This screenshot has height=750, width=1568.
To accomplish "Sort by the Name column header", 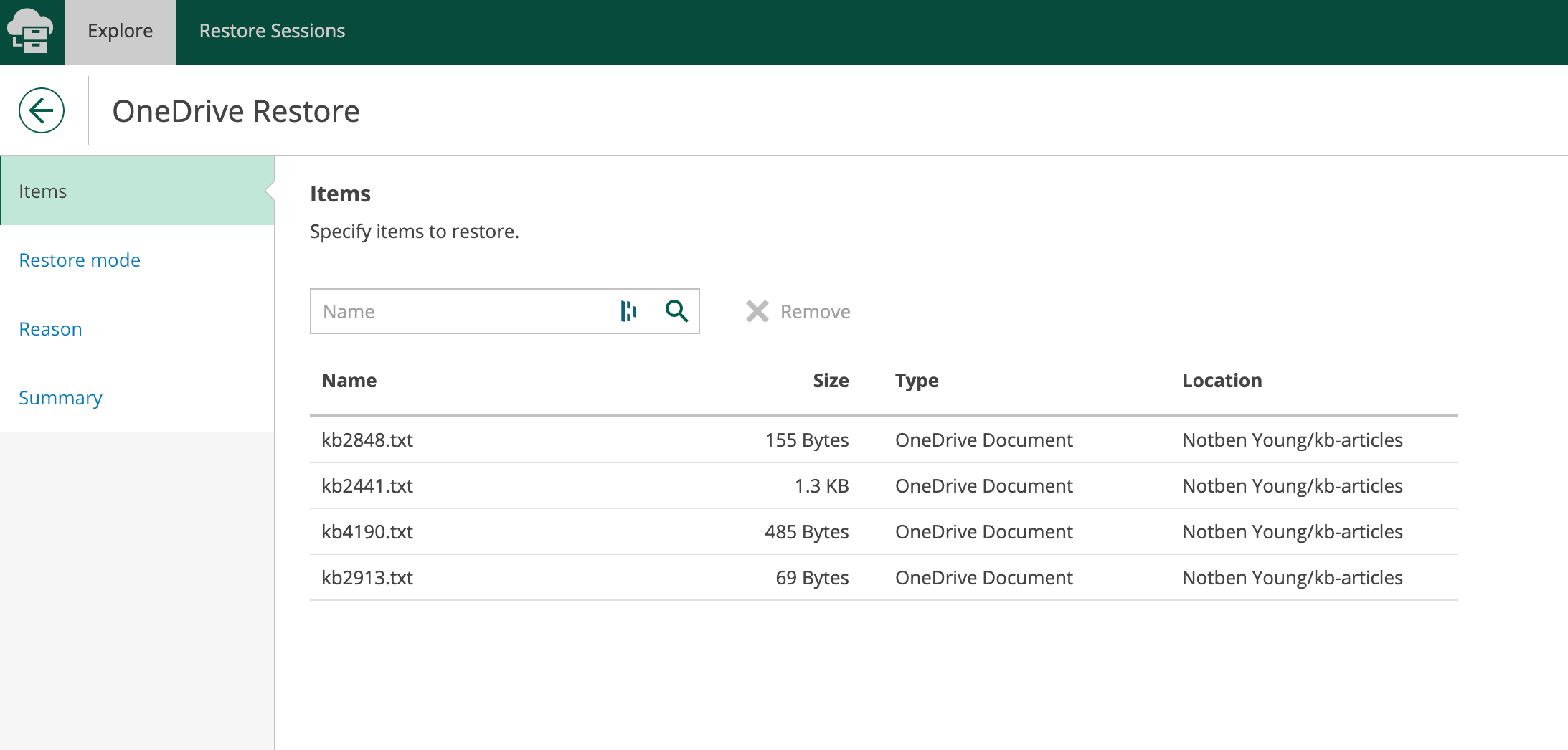I will click(x=349, y=380).
